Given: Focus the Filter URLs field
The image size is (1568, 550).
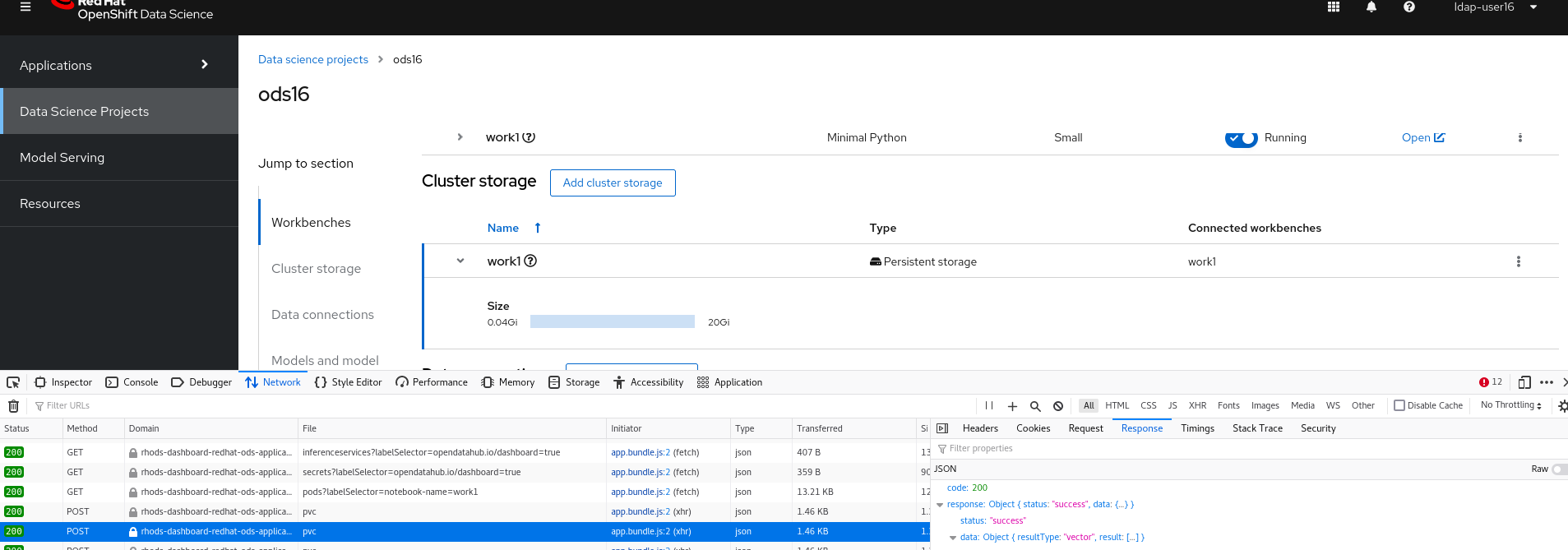Looking at the screenshot, I should pos(502,406).
